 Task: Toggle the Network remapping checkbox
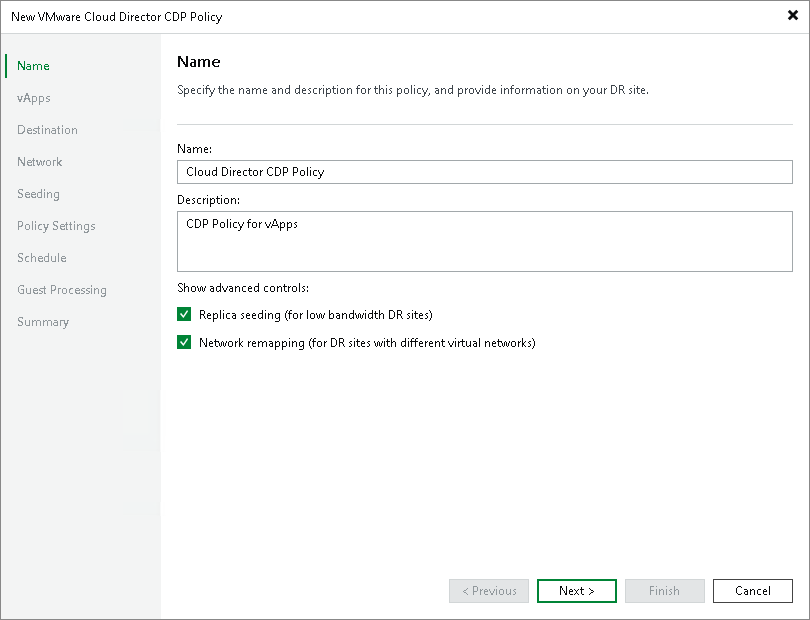(x=184, y=342)
